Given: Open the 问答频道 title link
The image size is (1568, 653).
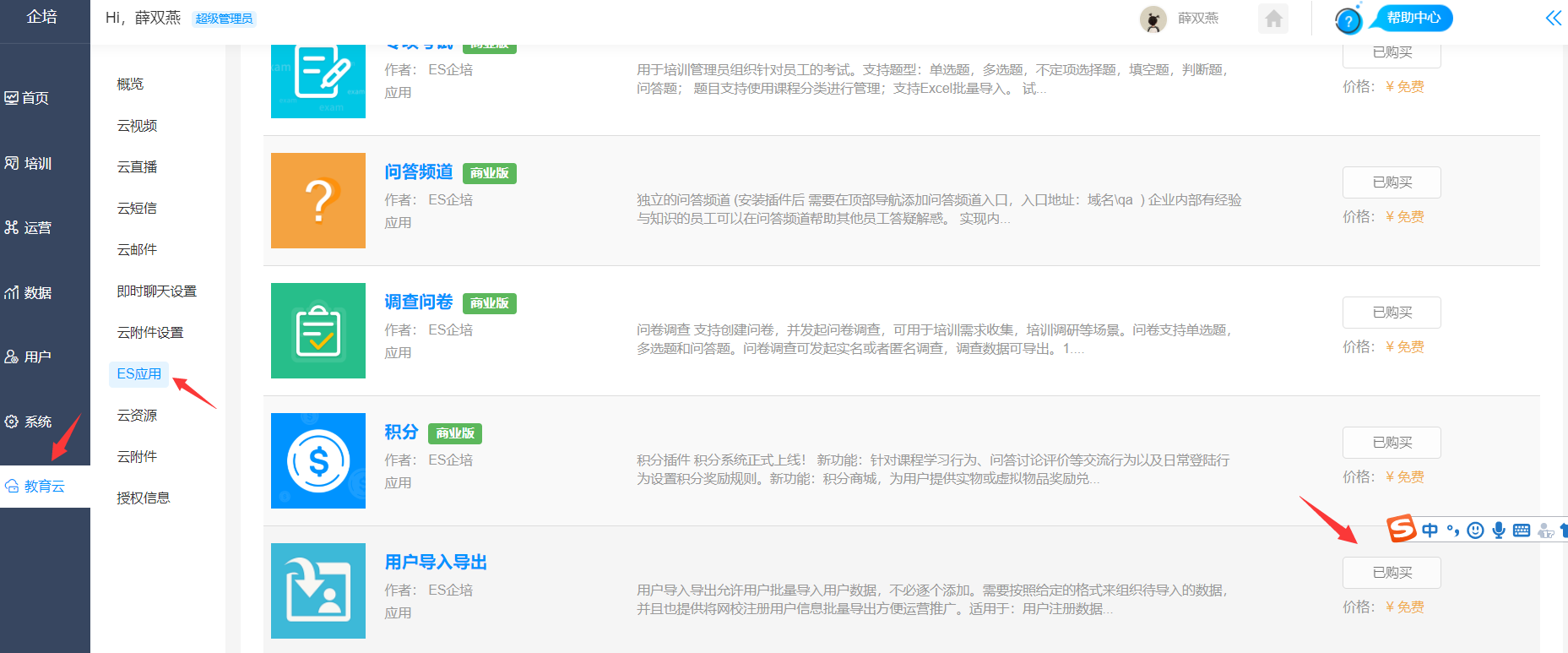Looking at the screenshot, I should pos(419,172).
